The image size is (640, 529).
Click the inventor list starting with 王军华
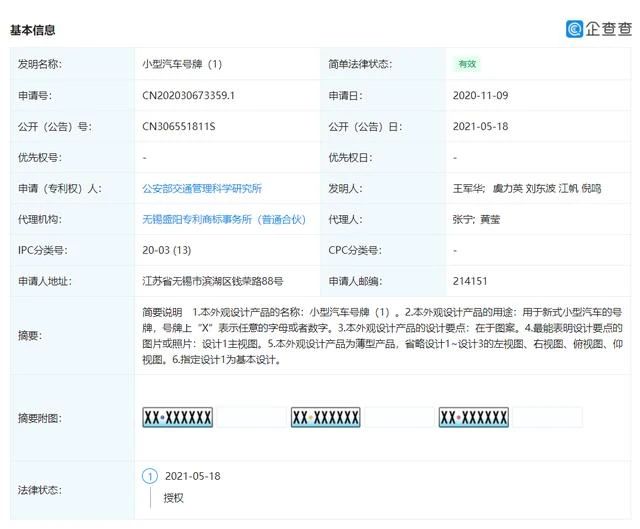(x=527, y=188)
